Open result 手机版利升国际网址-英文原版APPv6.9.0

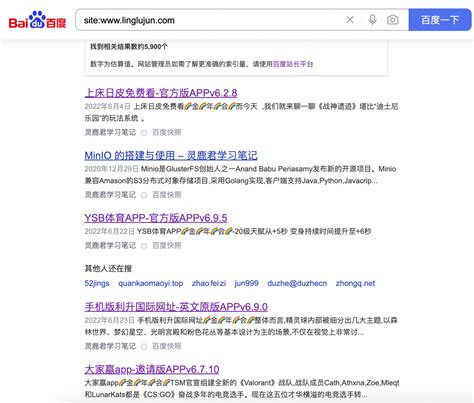click(176, 307)
